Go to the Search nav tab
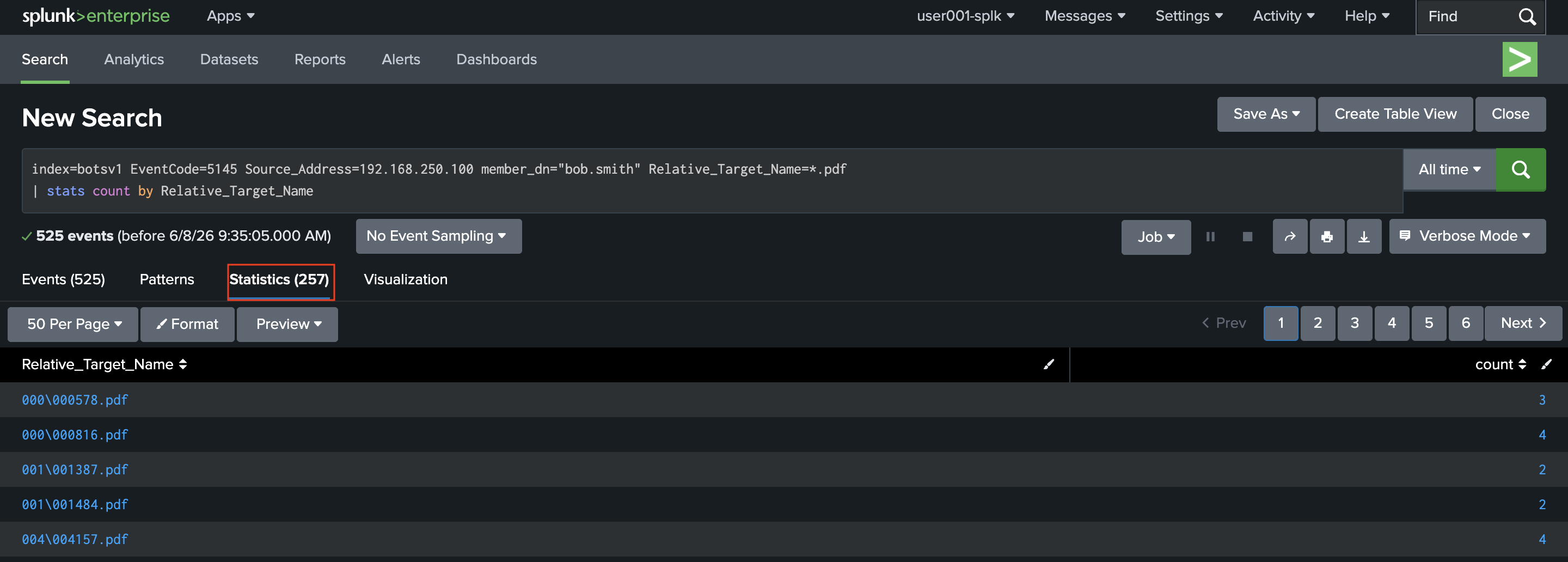 pyautogui.click(x=45, y=59)
